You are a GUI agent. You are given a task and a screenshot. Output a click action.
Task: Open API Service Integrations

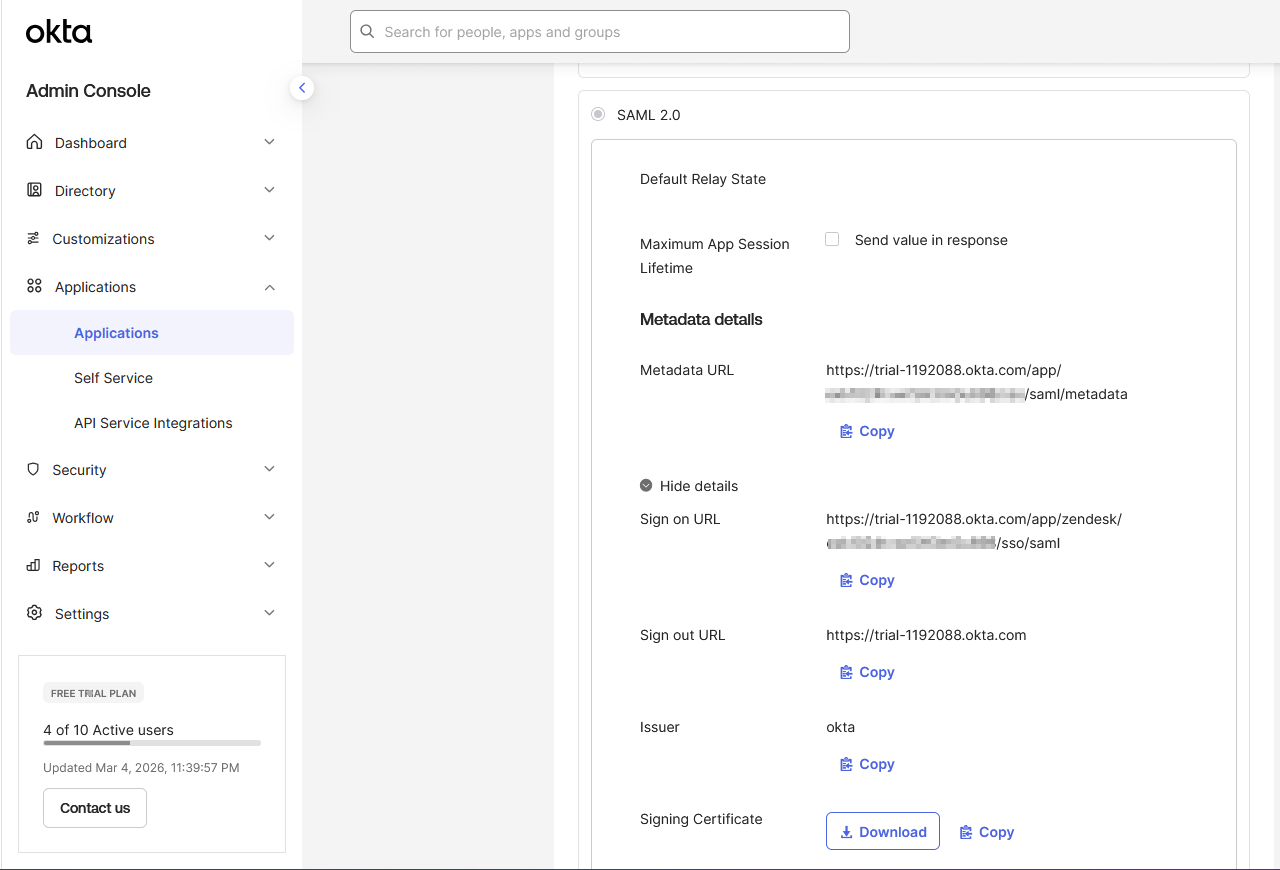[152, 423]
